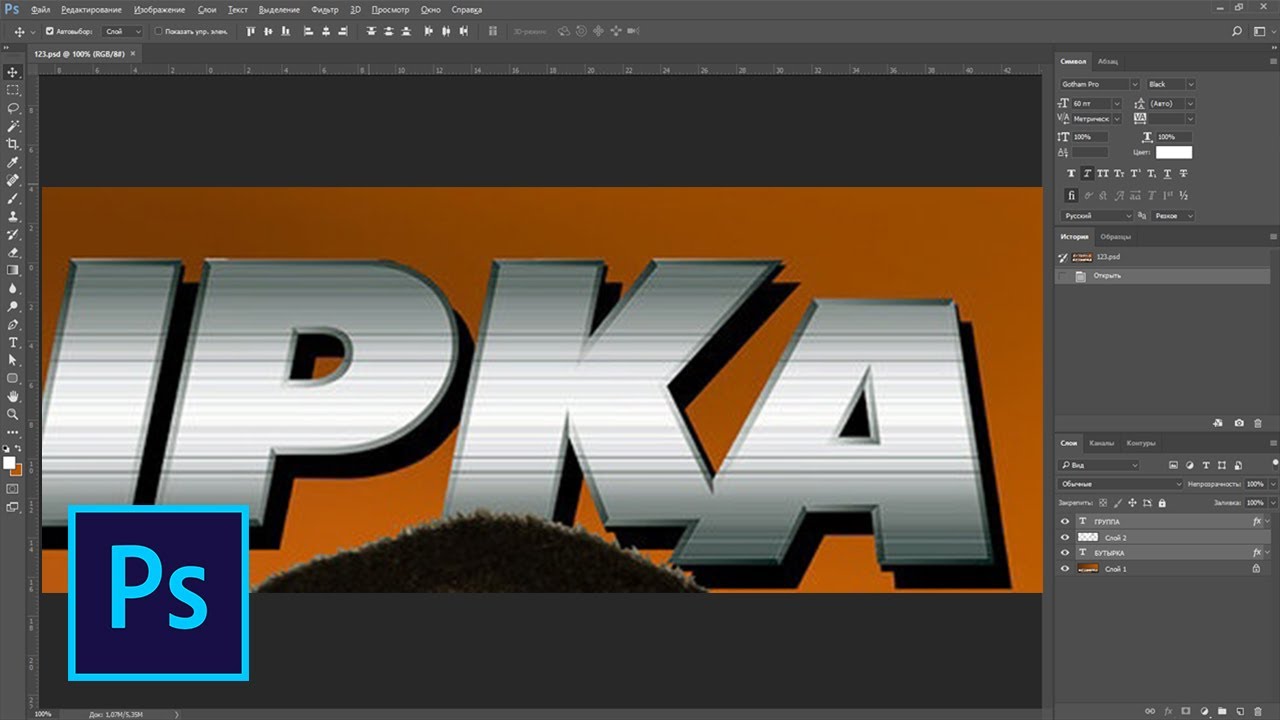Pick the Eyedropper tool
Screen dimensions: 1280x720
(x=13, y=162)
